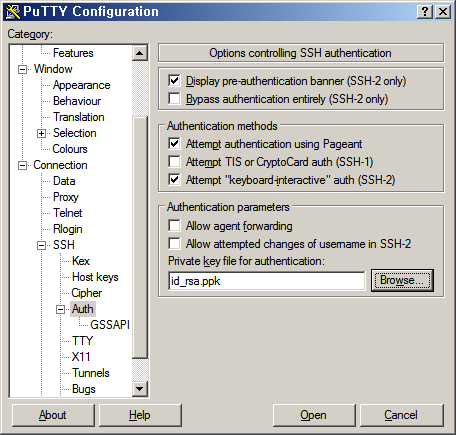Image resolution: width=456 pixels, height=435 pixels.
Task: Toggle Attempt authentication using Pageant
Action: [x=175, y=144]
